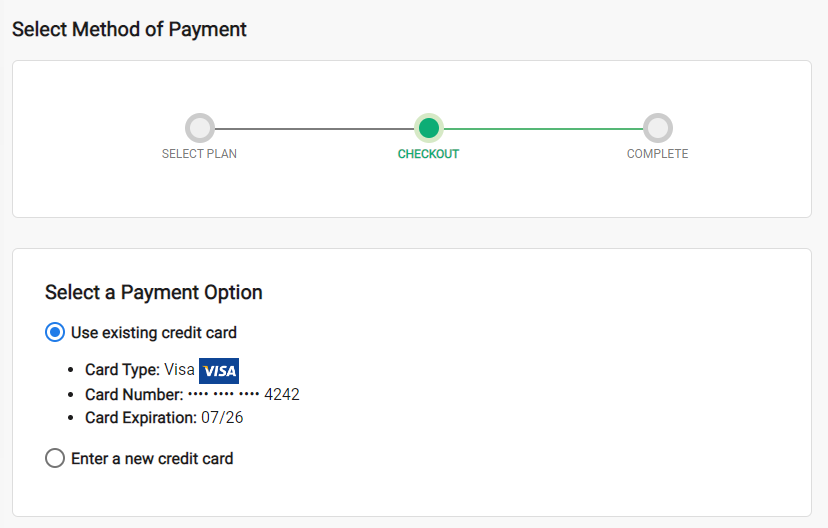
Task: Click the "Card Number:" label
Action: pos(134,394)
